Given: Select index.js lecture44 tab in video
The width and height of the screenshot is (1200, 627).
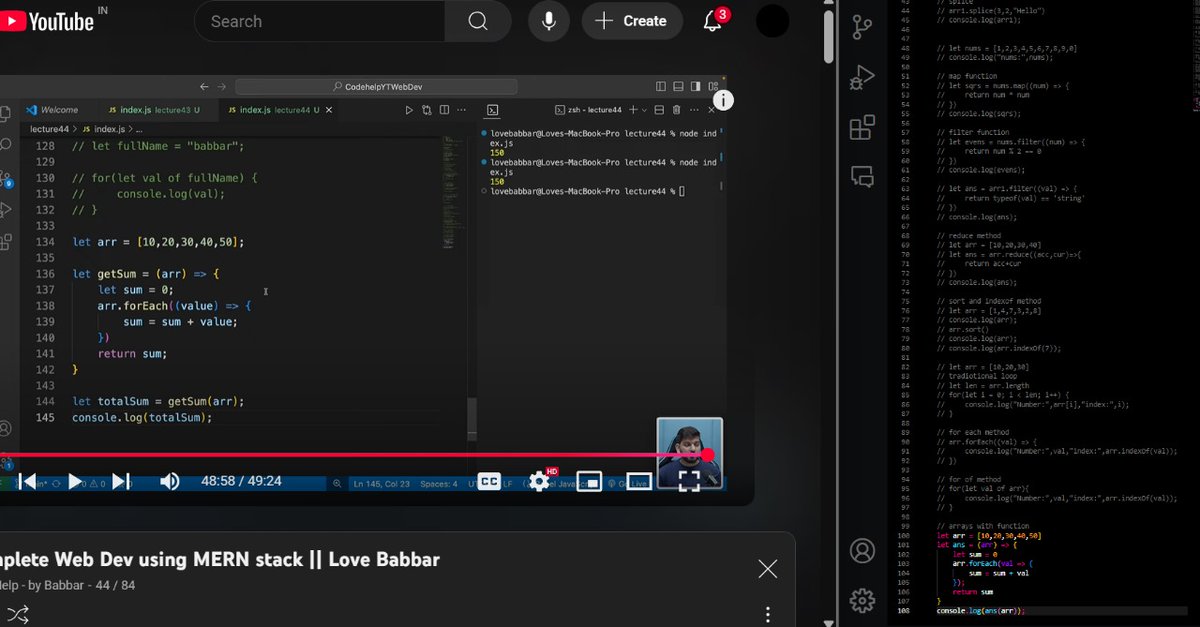Looking at the screenshot, I should point(274,110).
